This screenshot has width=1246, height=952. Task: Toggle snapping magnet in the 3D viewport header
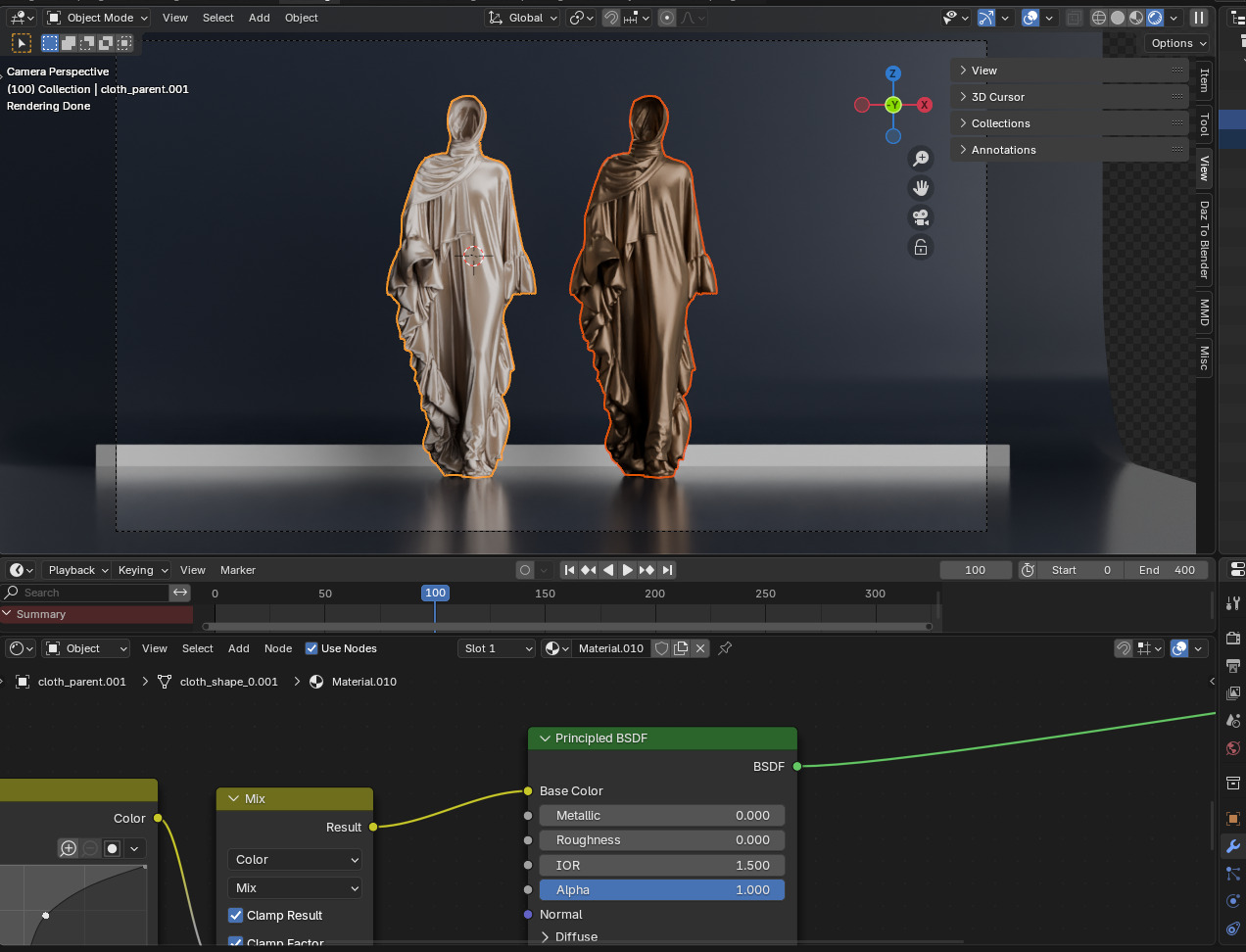(x=610, y=18)
